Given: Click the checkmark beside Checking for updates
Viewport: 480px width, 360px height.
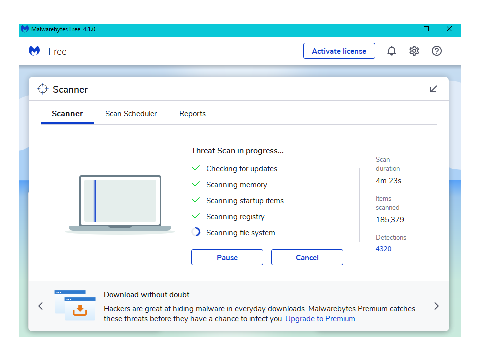Looking at the screenshot, I should coord(196,168).
